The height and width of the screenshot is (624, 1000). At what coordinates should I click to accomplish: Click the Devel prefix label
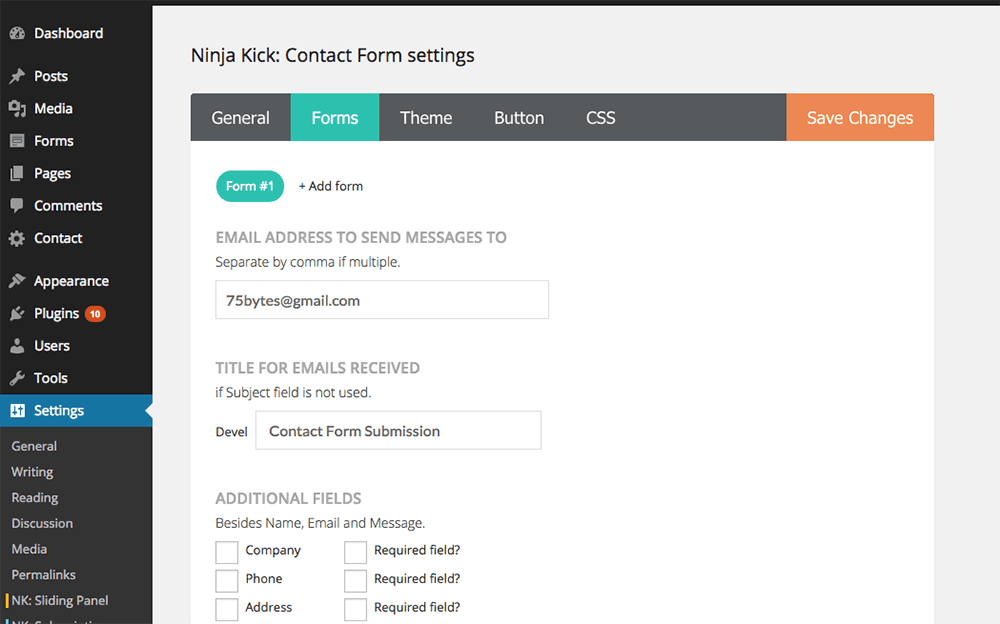(232, 432)
